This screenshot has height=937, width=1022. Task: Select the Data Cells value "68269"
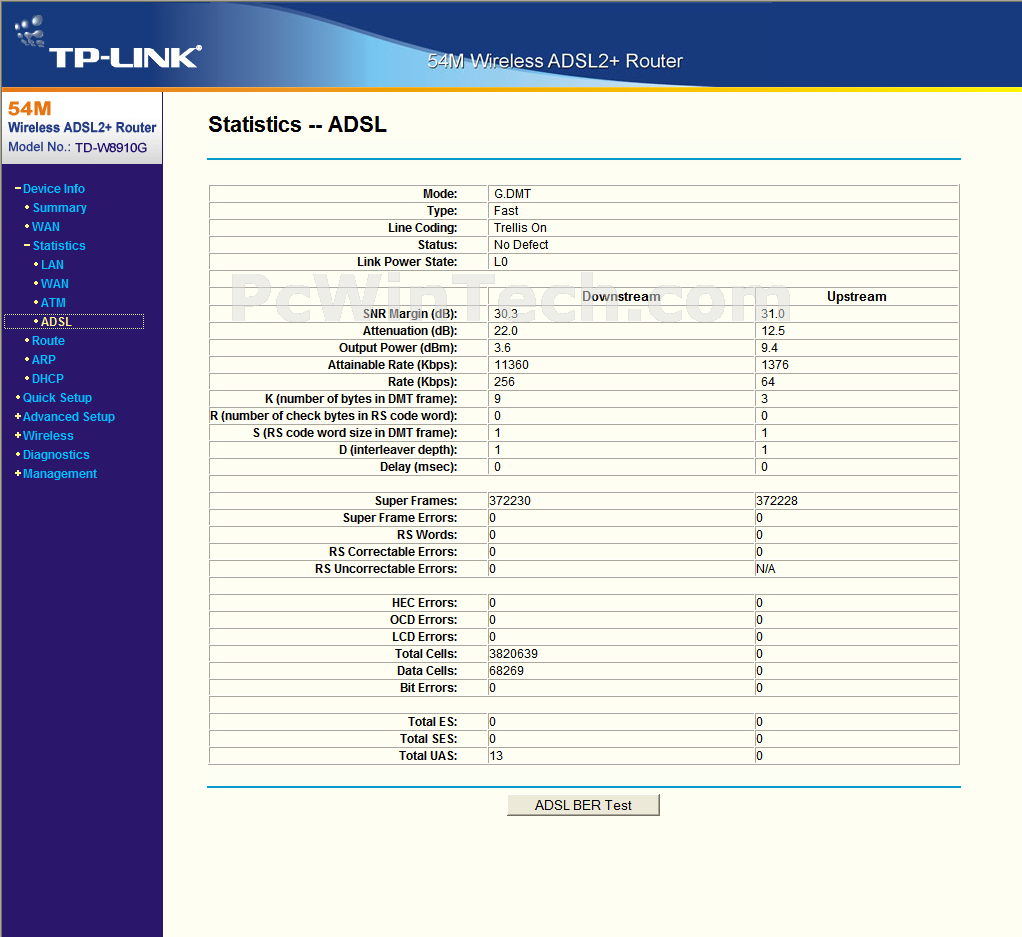click(506, 670)
